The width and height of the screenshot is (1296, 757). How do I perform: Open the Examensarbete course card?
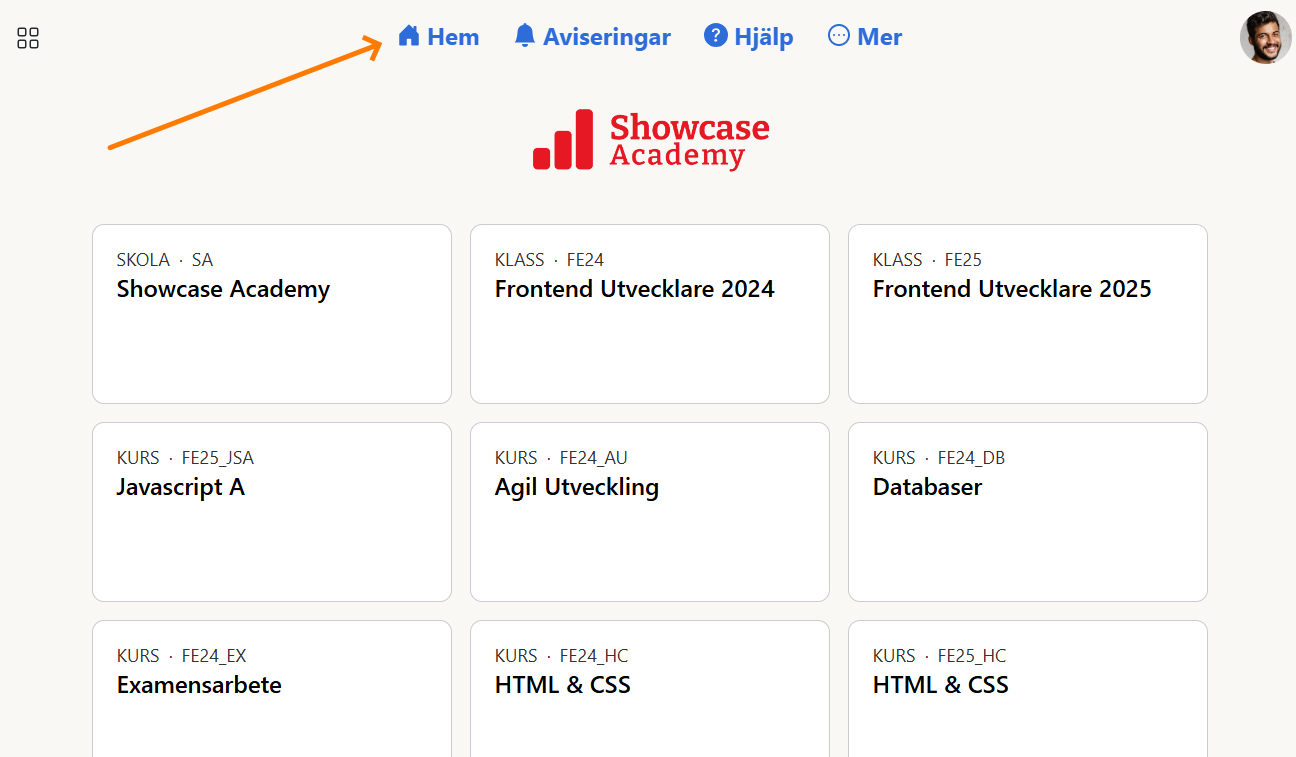tap(272, 690)
